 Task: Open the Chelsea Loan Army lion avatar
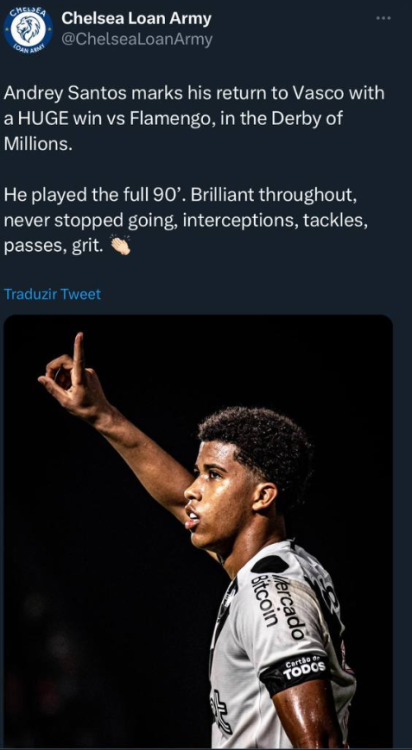click(28, 29)
